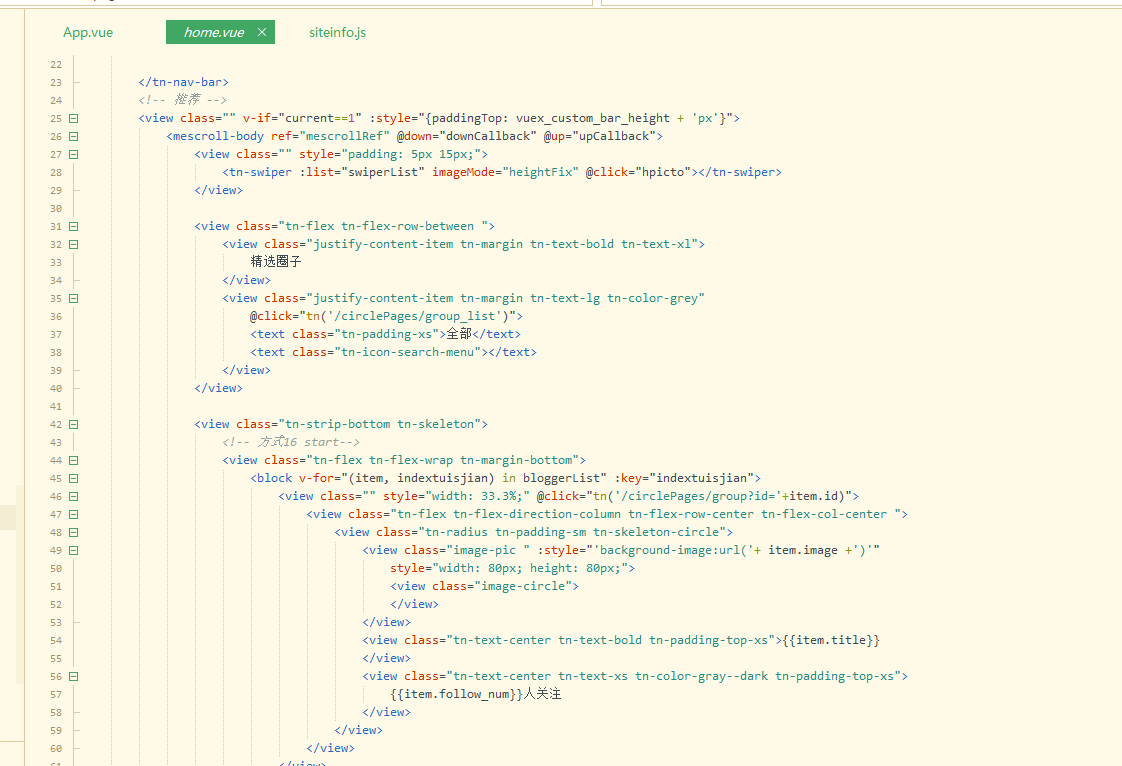Toggle the fold marker on line 35
This screenshot has height=766, width=1122.
(74, 298)
